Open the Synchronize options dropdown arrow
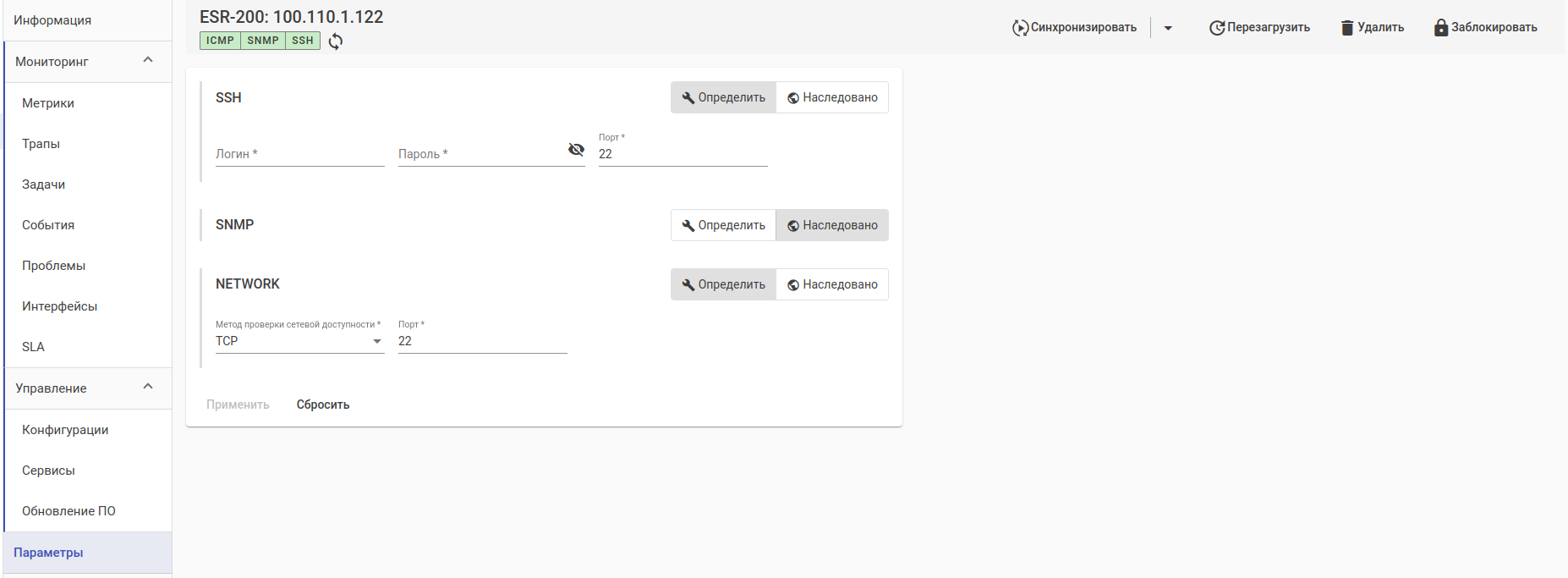The height and width of the screenshot is (578, 1568). (x=1168, y=28)
